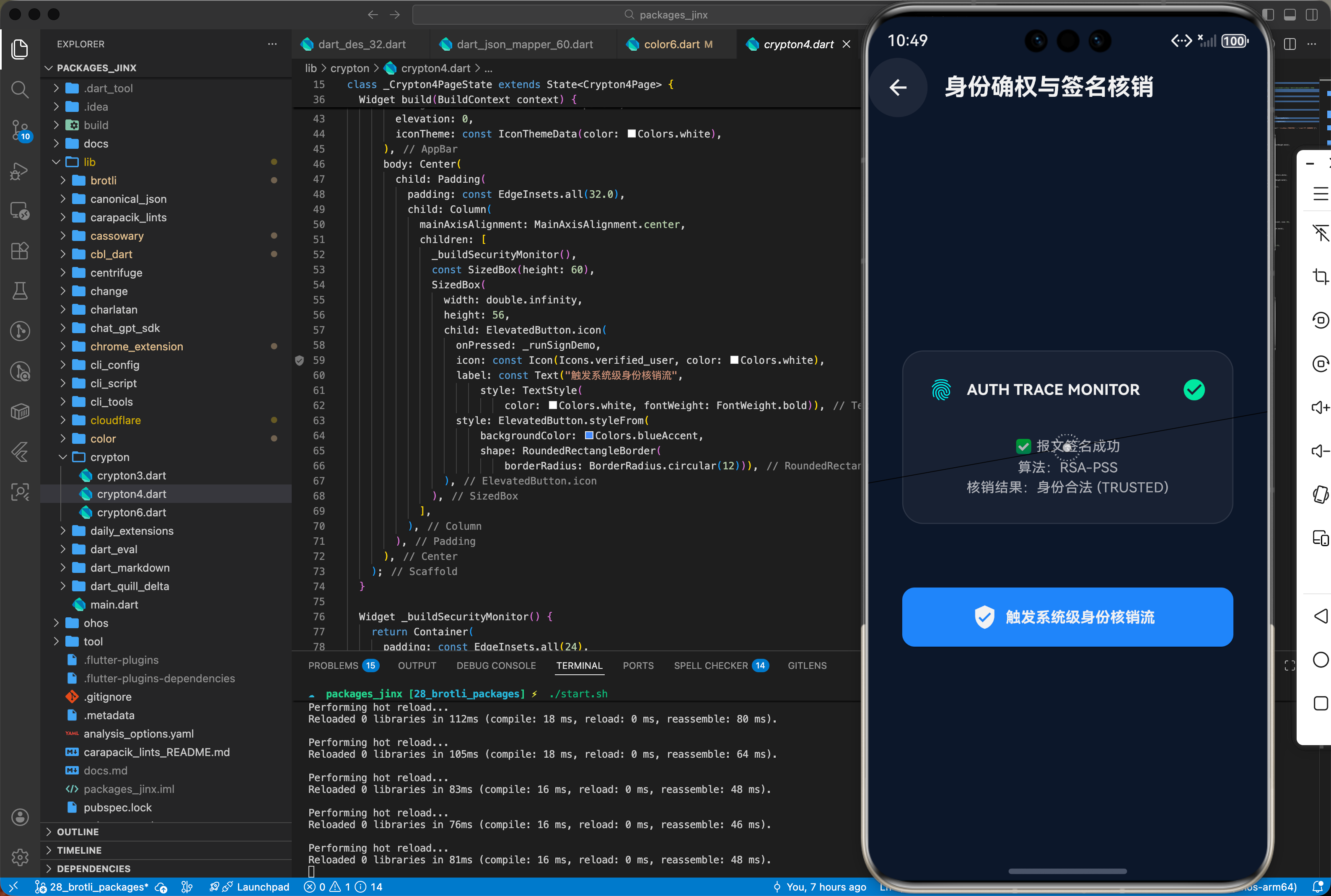This screenshot has width=1331, height=896.
Task: Toggle the secondary sidebar layout button
Action: pyautogui.click(x=1312, y=15)
